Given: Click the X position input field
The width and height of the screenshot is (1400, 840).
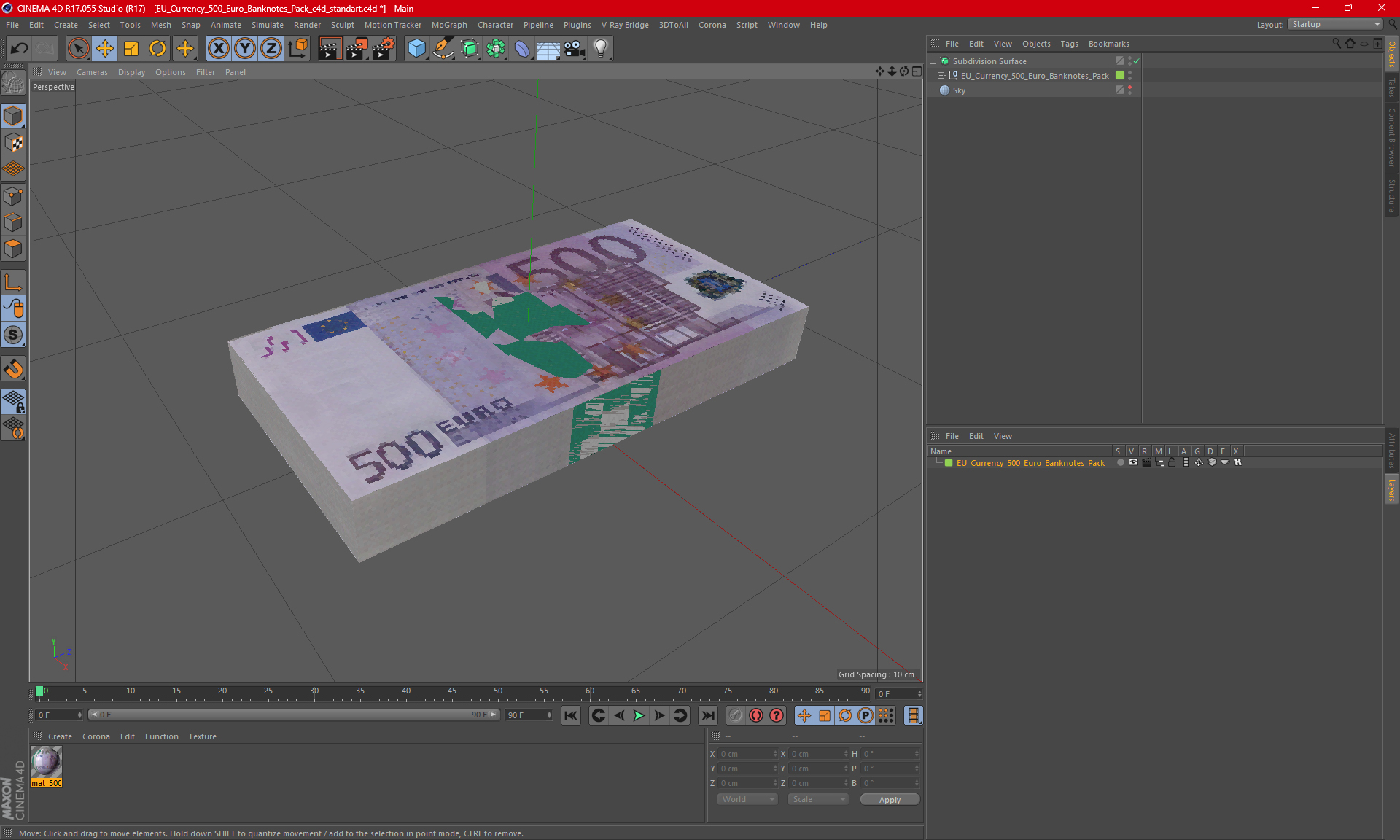Looking at the screenshot, I should click(748, 754).
